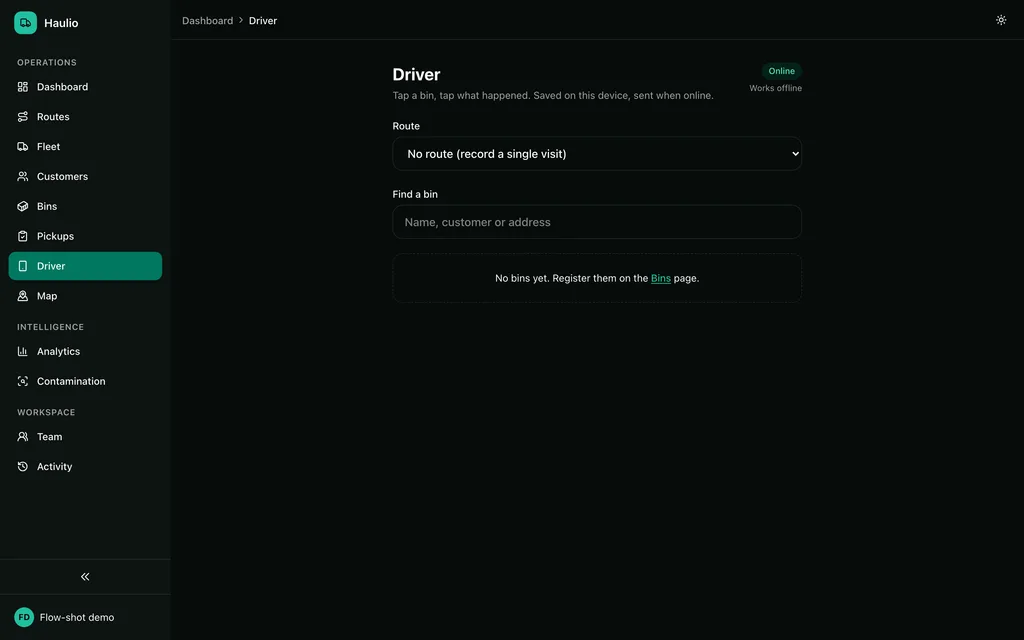Navigate to Customers page
Image resolution: width=1024 pixels, height=640 pixels.
(85, 176)
